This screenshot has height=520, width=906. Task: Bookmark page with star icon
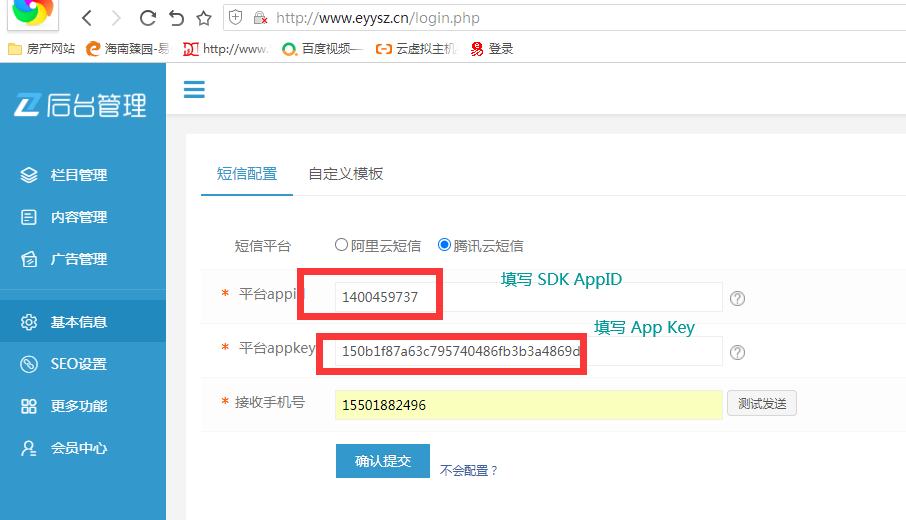coord(204,18)
